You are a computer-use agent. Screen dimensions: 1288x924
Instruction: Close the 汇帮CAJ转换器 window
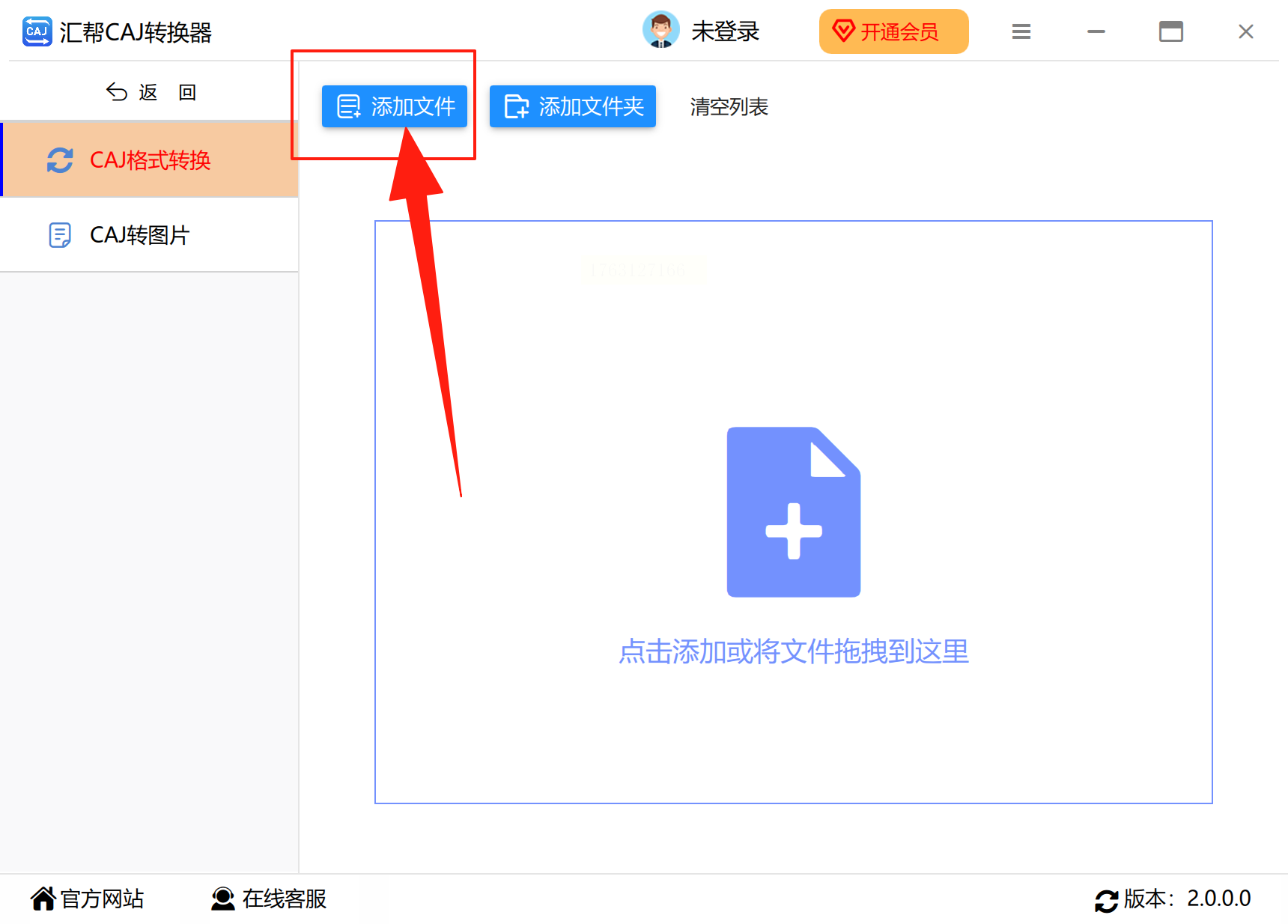click(1246, 31)
